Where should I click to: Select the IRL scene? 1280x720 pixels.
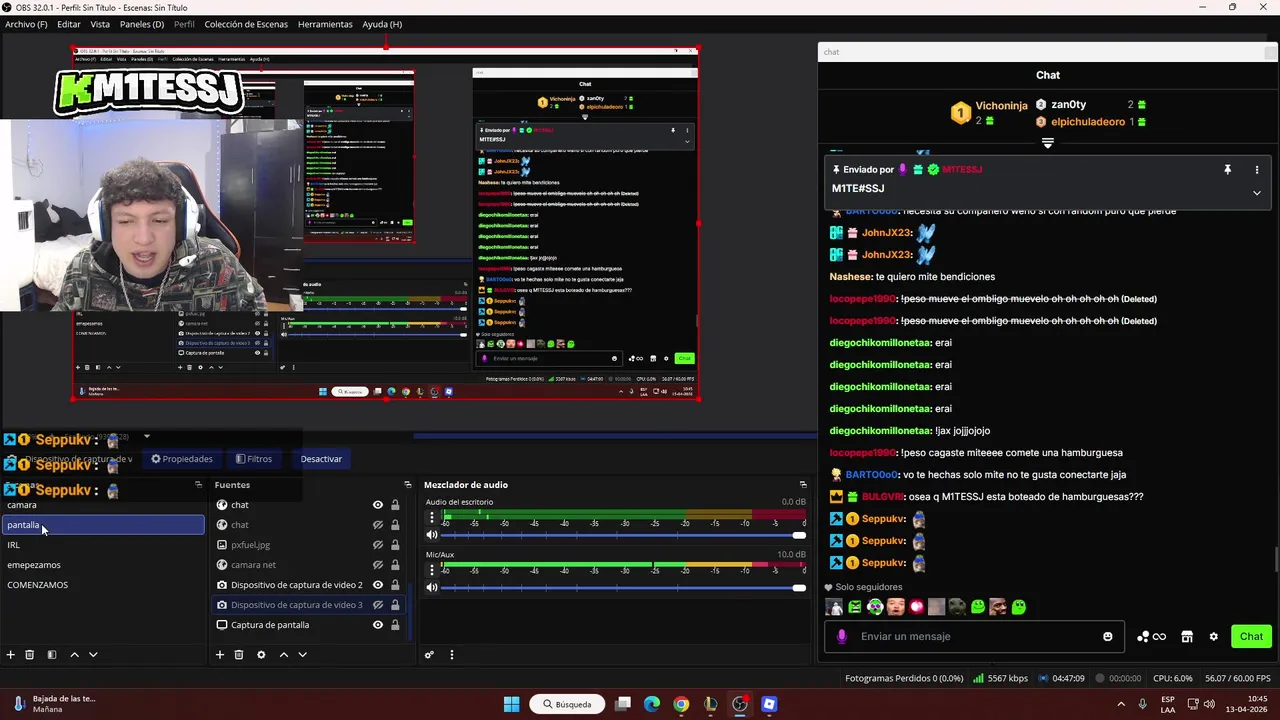click(x=103, y=545)
